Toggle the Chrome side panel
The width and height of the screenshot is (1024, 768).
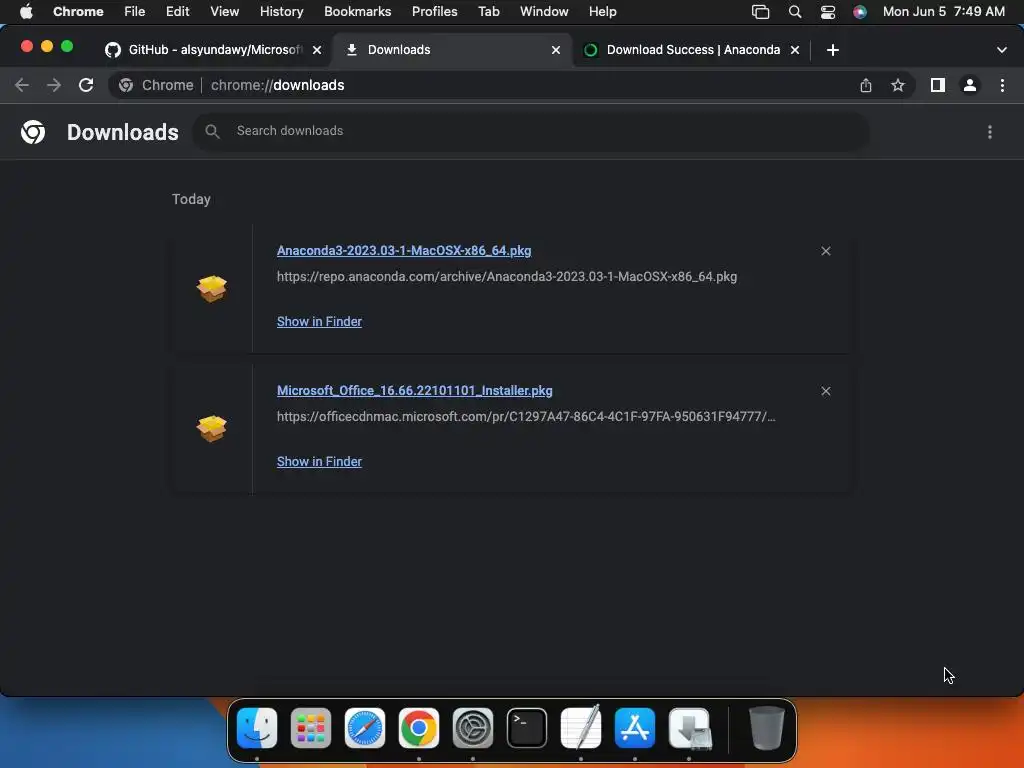pyautogui.click(x=938, y=85)
